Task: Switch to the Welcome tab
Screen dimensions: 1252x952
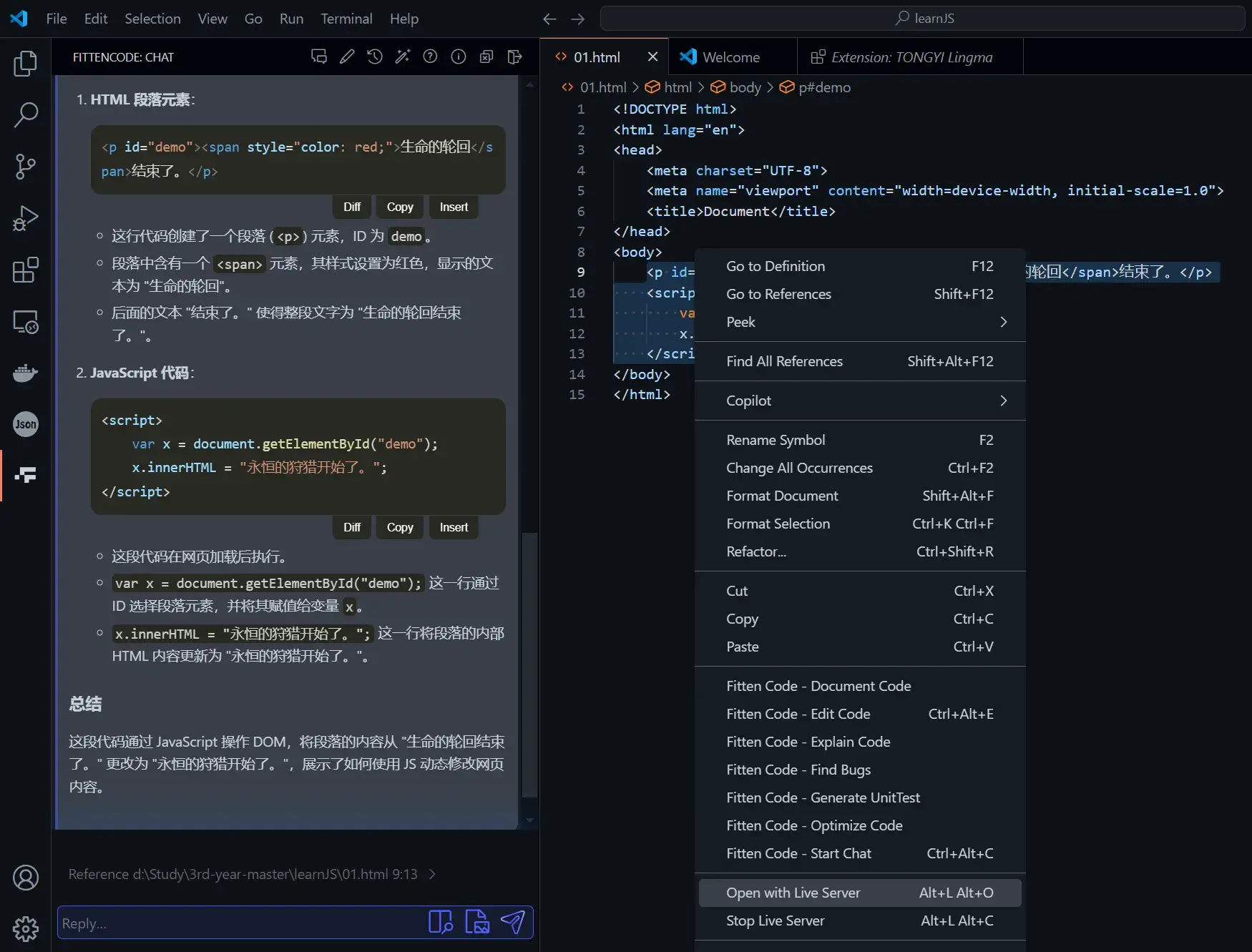Action: pyautogui.click(x=733, y=57)
